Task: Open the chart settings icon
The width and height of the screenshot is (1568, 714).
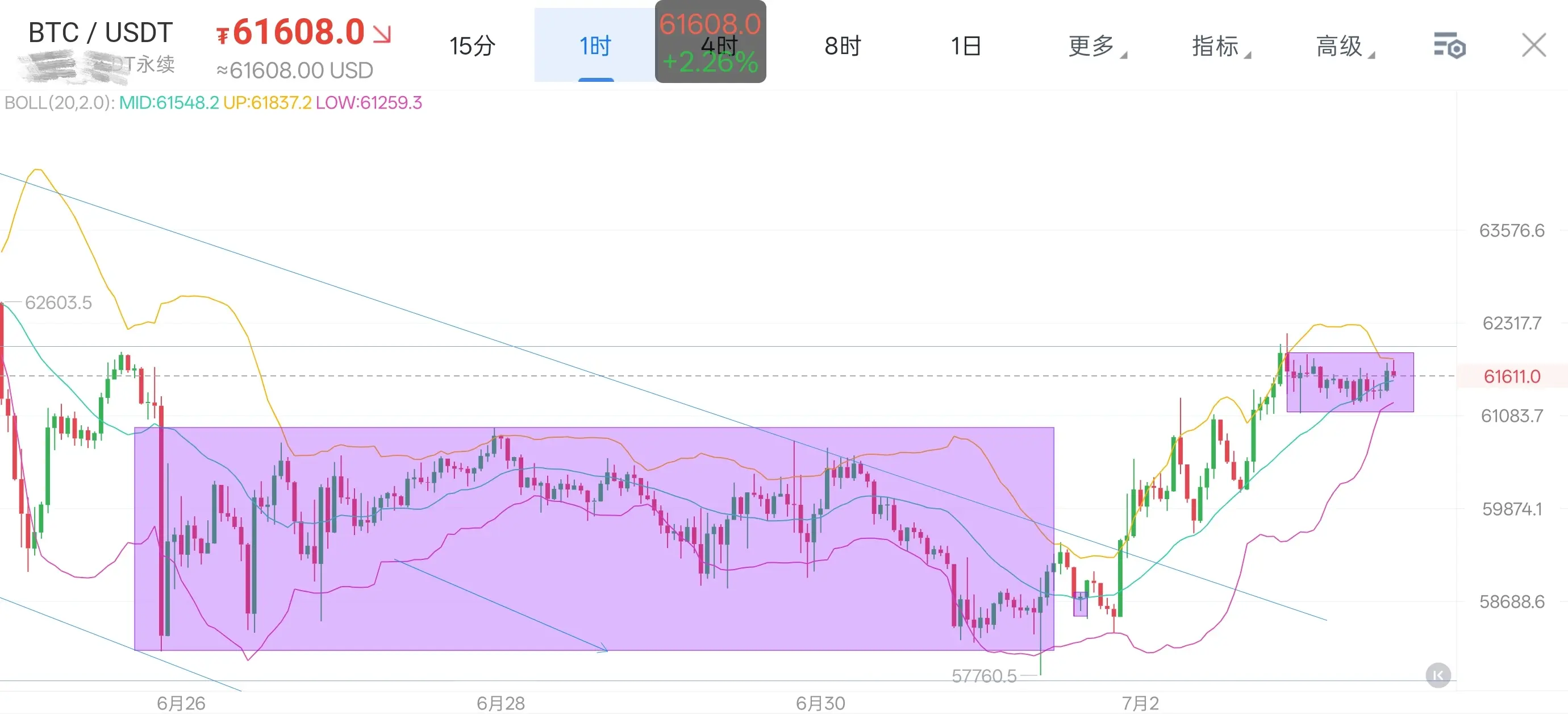Action: pos(1450,45)
